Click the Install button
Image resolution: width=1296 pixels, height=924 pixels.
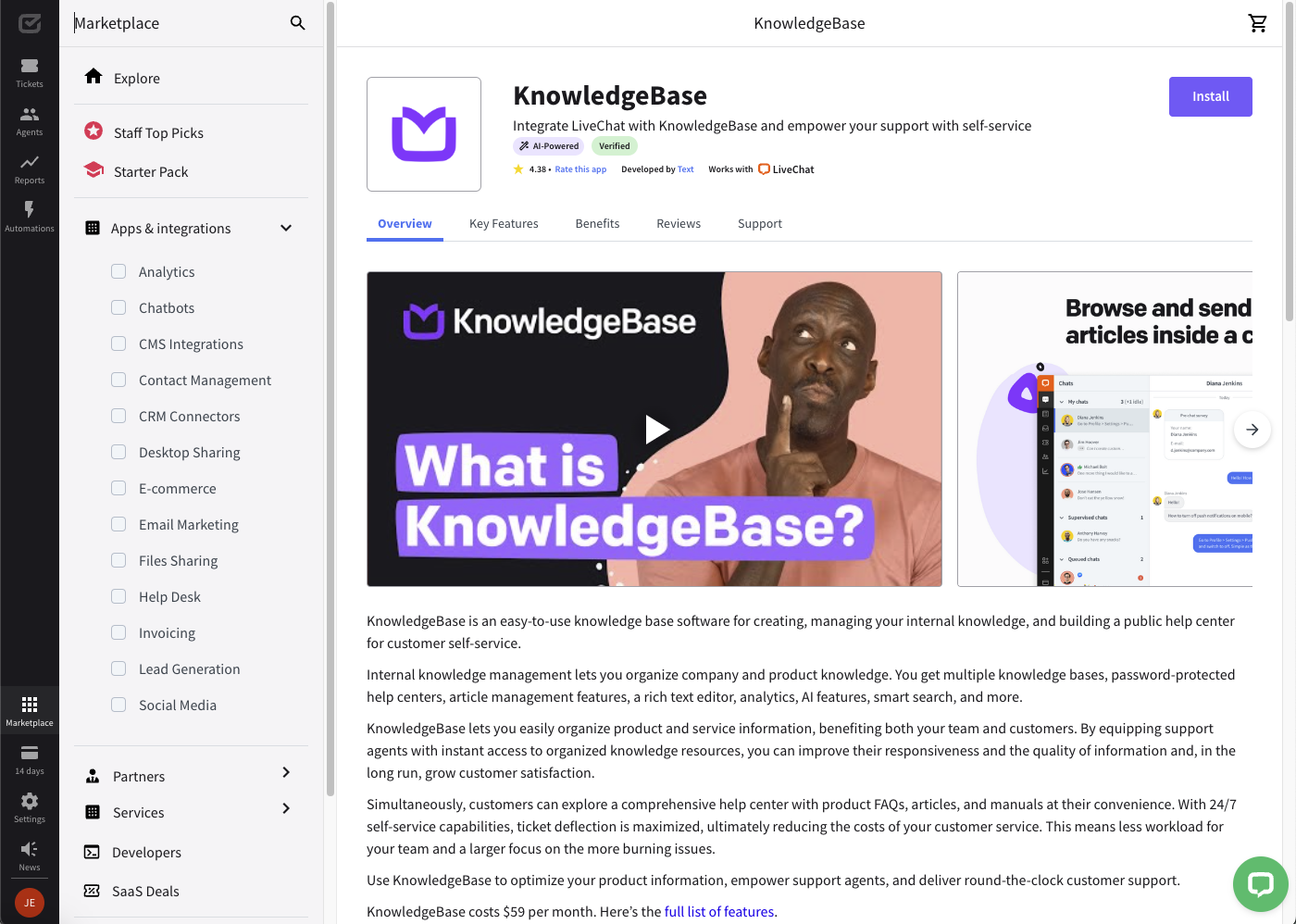(x=1210, y=96)
